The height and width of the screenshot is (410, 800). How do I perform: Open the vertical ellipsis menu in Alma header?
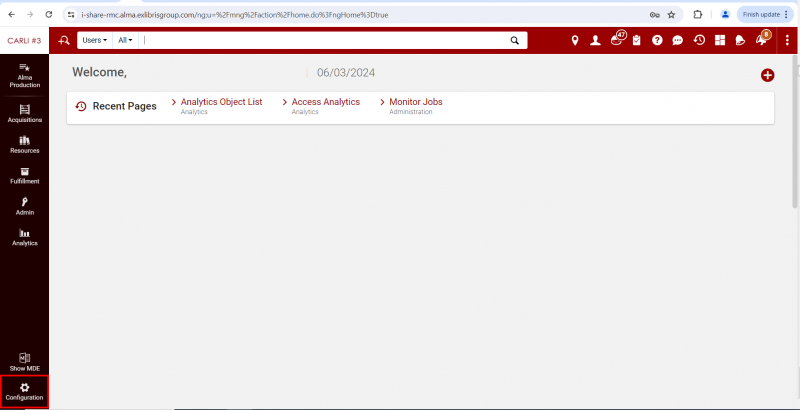tap(787, 40)
